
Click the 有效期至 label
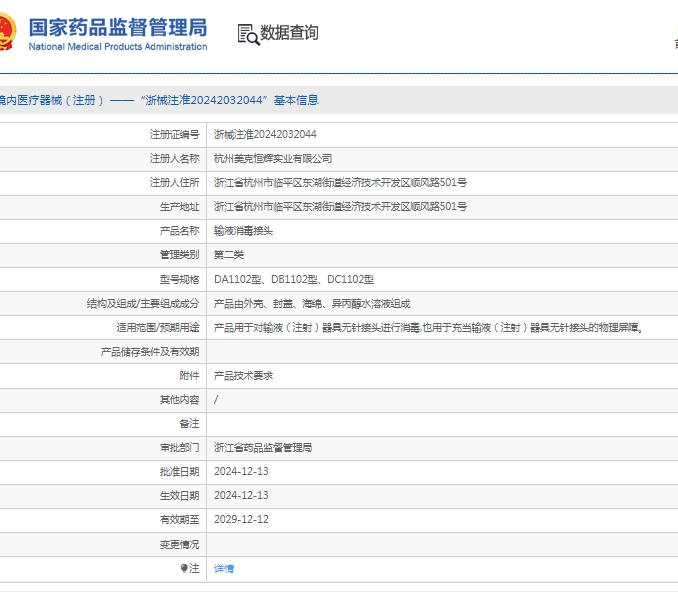click(179, 519)
